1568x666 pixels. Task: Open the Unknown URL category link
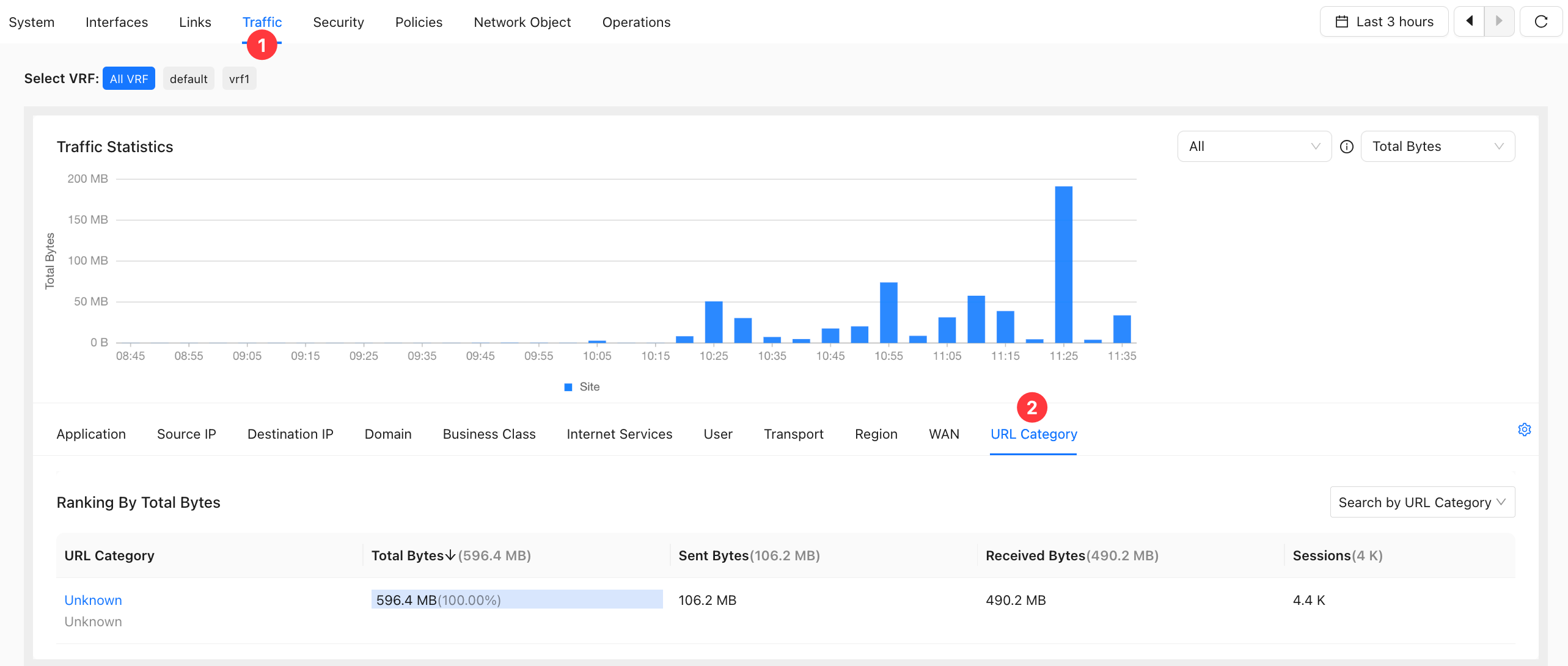tap(93, 600)
